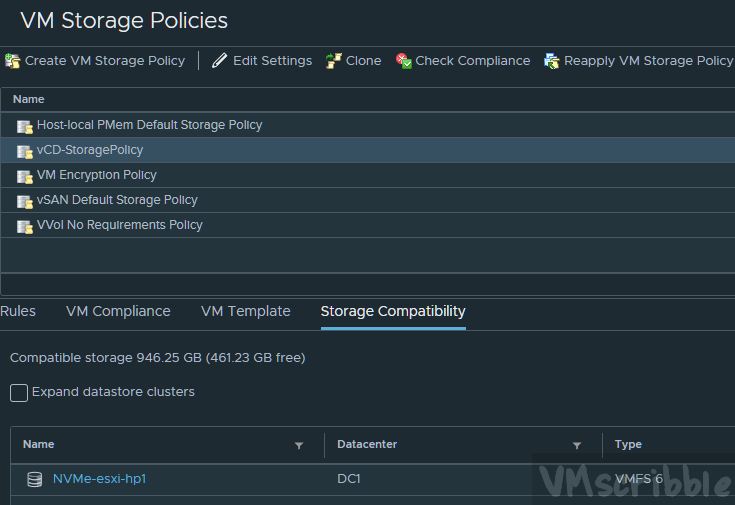
Task: Enable Expand datastore clusters checkbox
Action: pyautogui.click(x=19, y=393)
